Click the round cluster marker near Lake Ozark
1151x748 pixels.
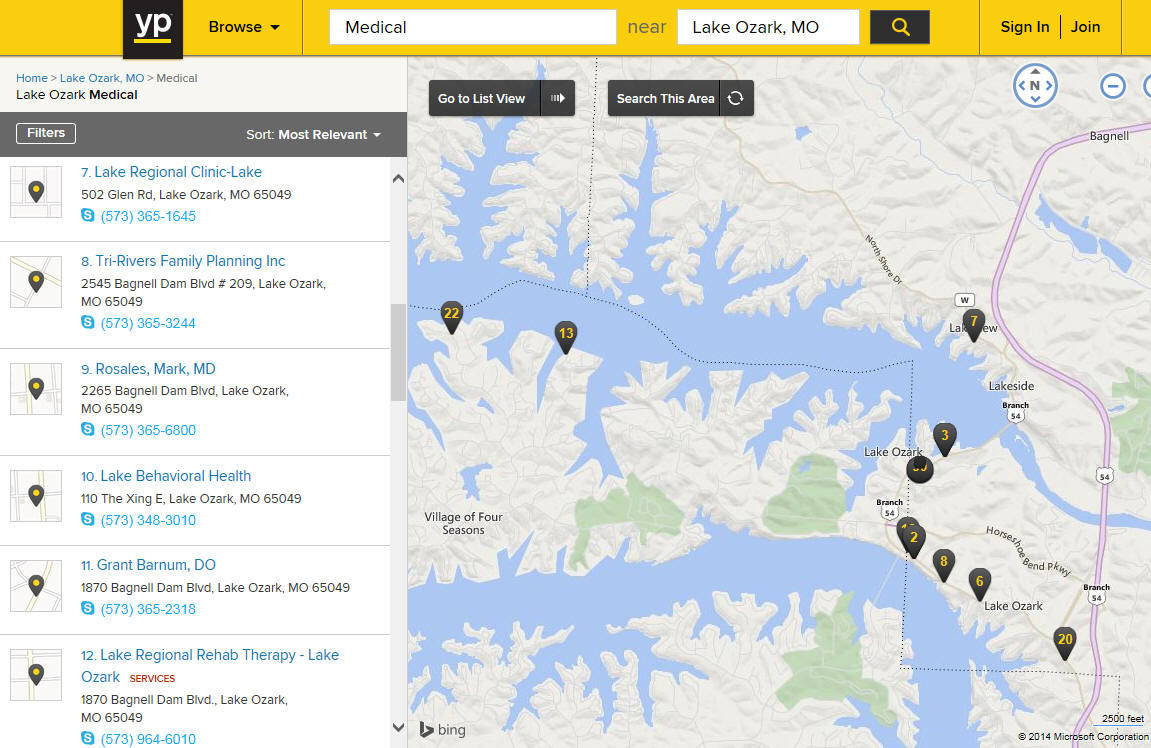point(920,468)
